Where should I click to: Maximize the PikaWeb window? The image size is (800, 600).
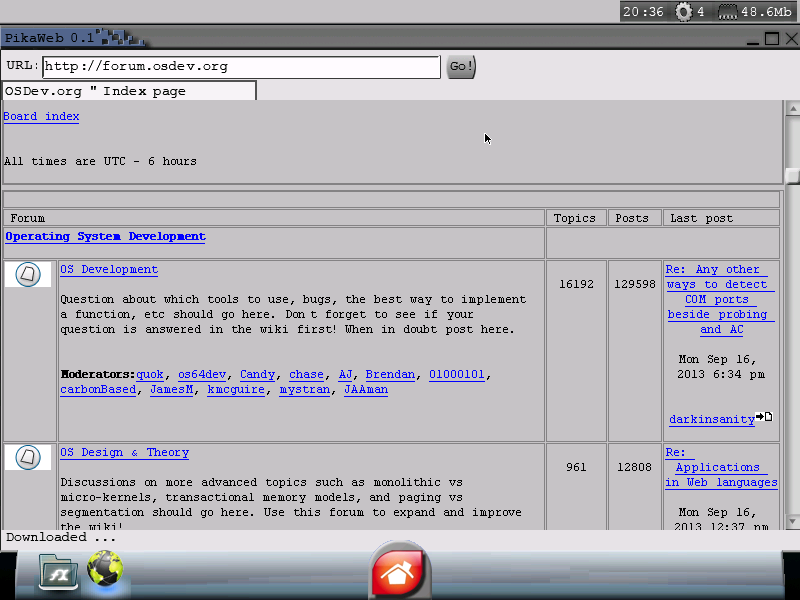772,39
